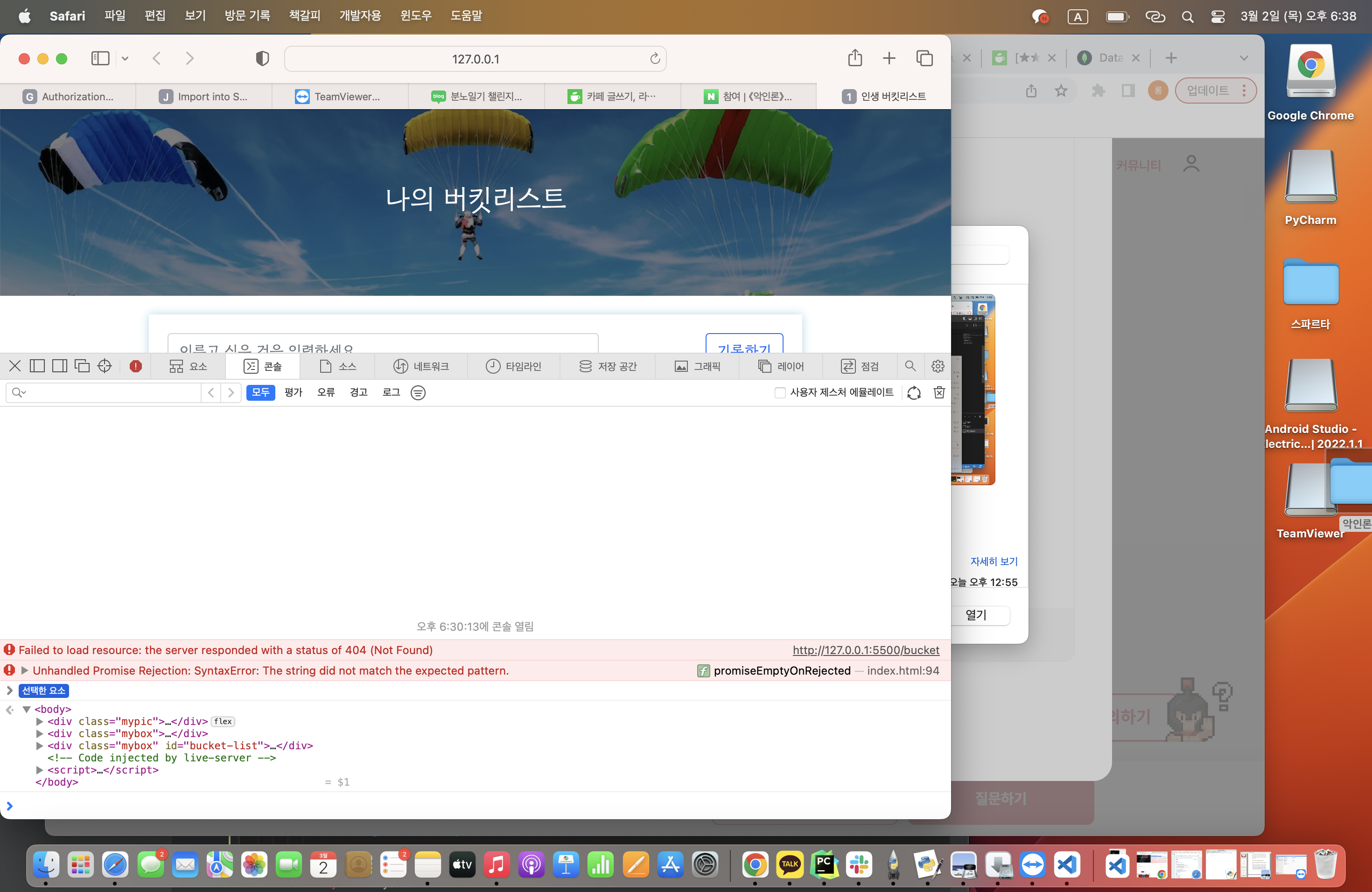
Task: Select the 모두 console filter
Action: coord(260,392)
